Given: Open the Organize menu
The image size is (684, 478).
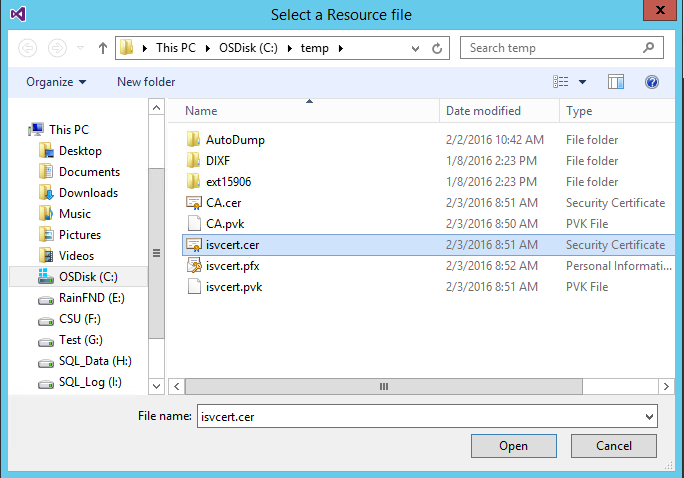Looking at the screenshot, I should 56,82.
